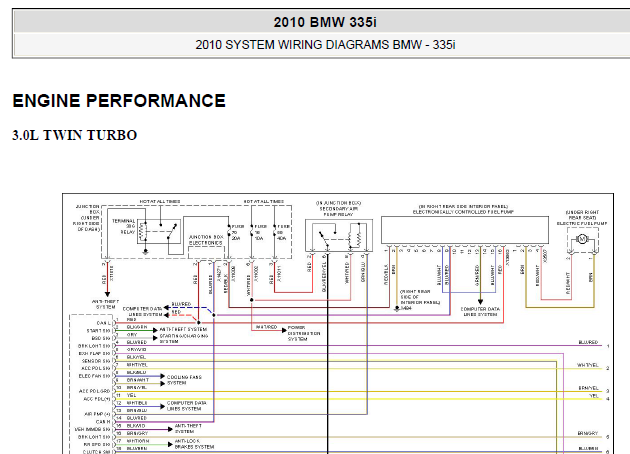Click the "COOLING FANS SYSTEM" label
630x454 pixels.
184,380
